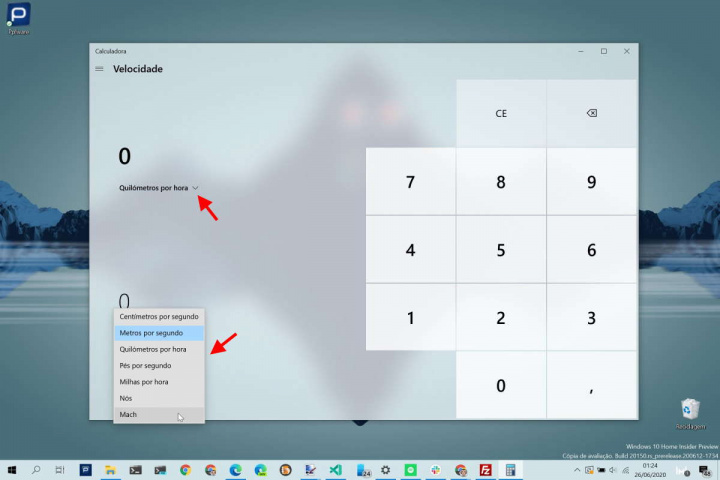Image resolution: width=720 pixels, height=480 pixels.
Task: Choose Nós from the unit list
Action: point(158,398)
